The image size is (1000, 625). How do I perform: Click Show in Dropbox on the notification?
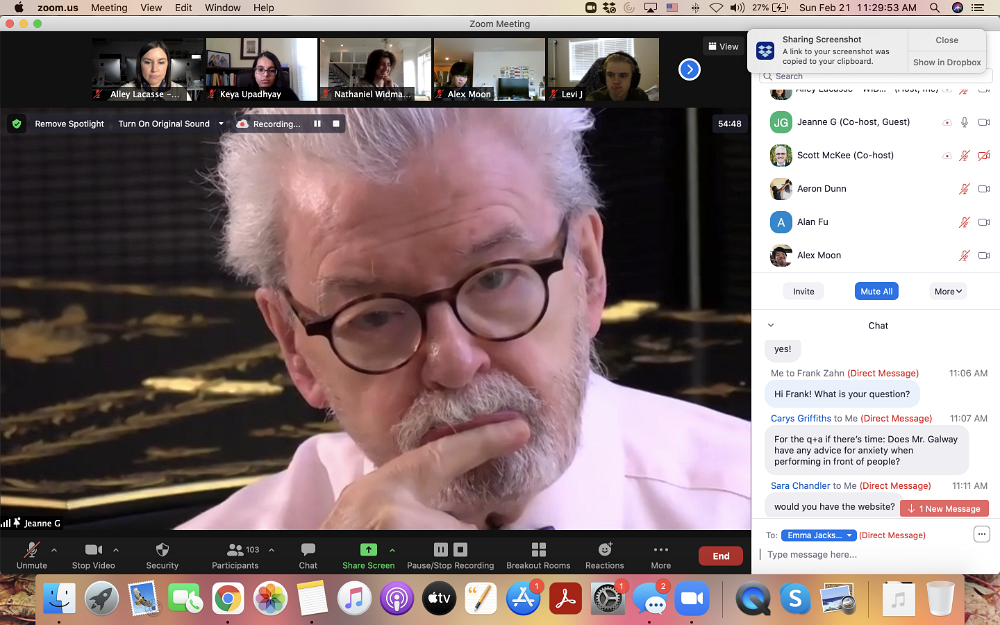946,62
